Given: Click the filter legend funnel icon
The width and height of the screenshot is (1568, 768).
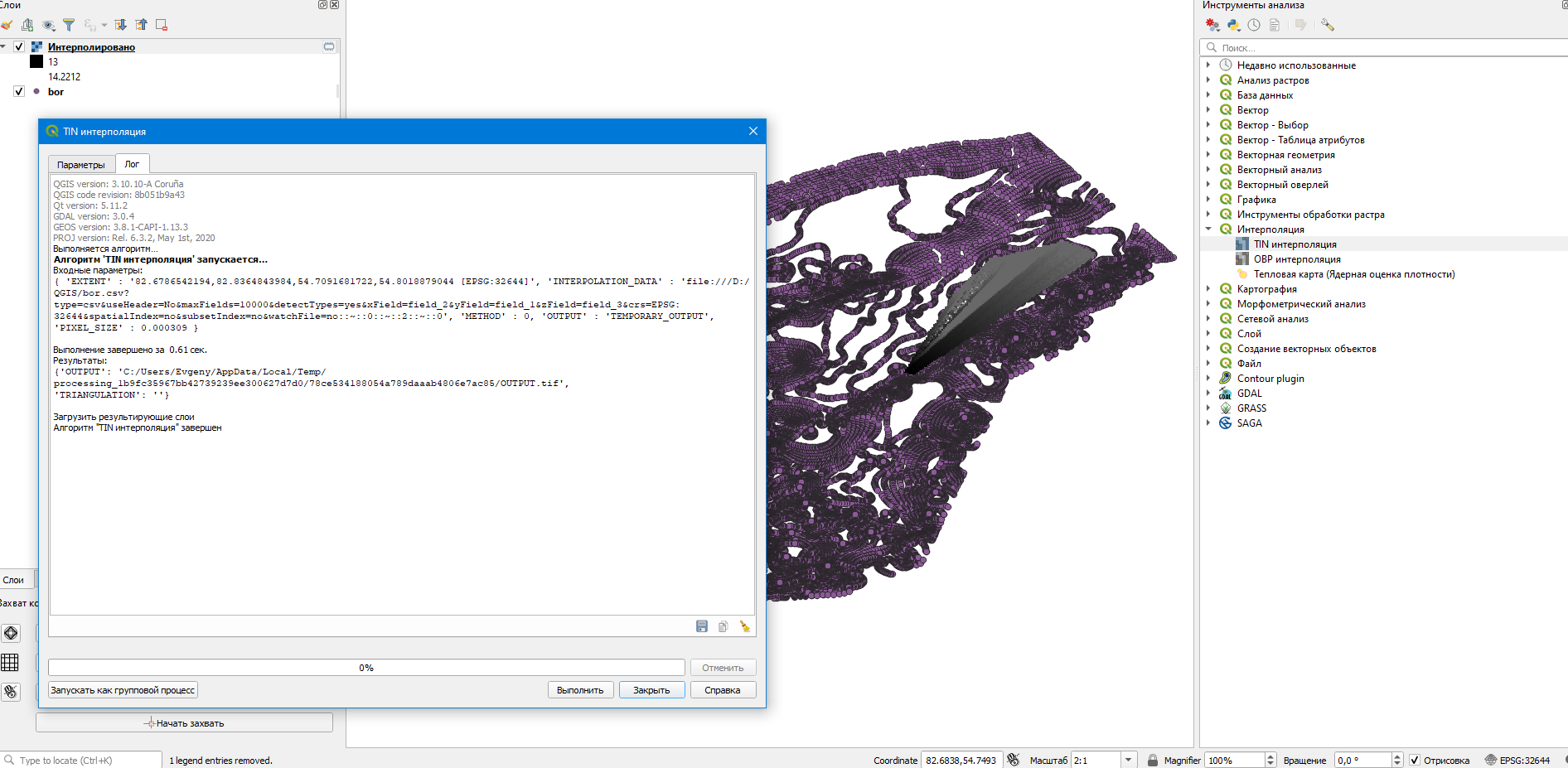Looking at the screenshot, I should (69, 25).
